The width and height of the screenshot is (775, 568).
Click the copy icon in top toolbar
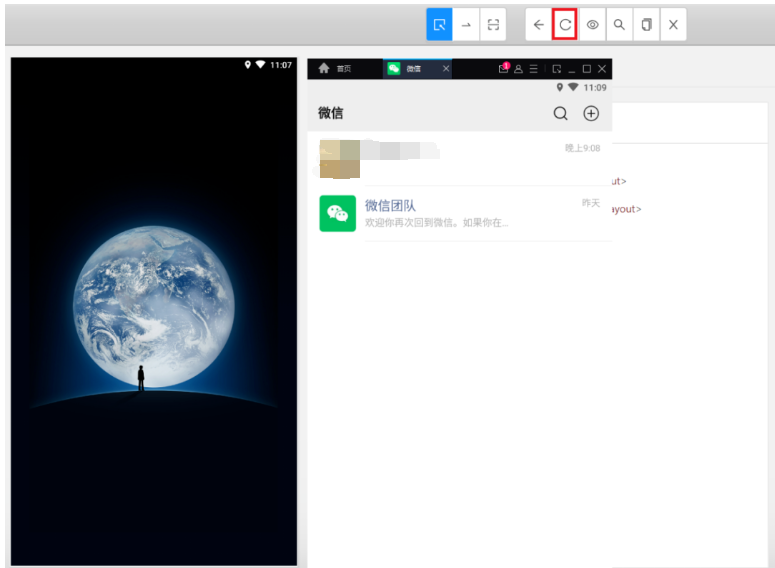click(x=646, y=24)
